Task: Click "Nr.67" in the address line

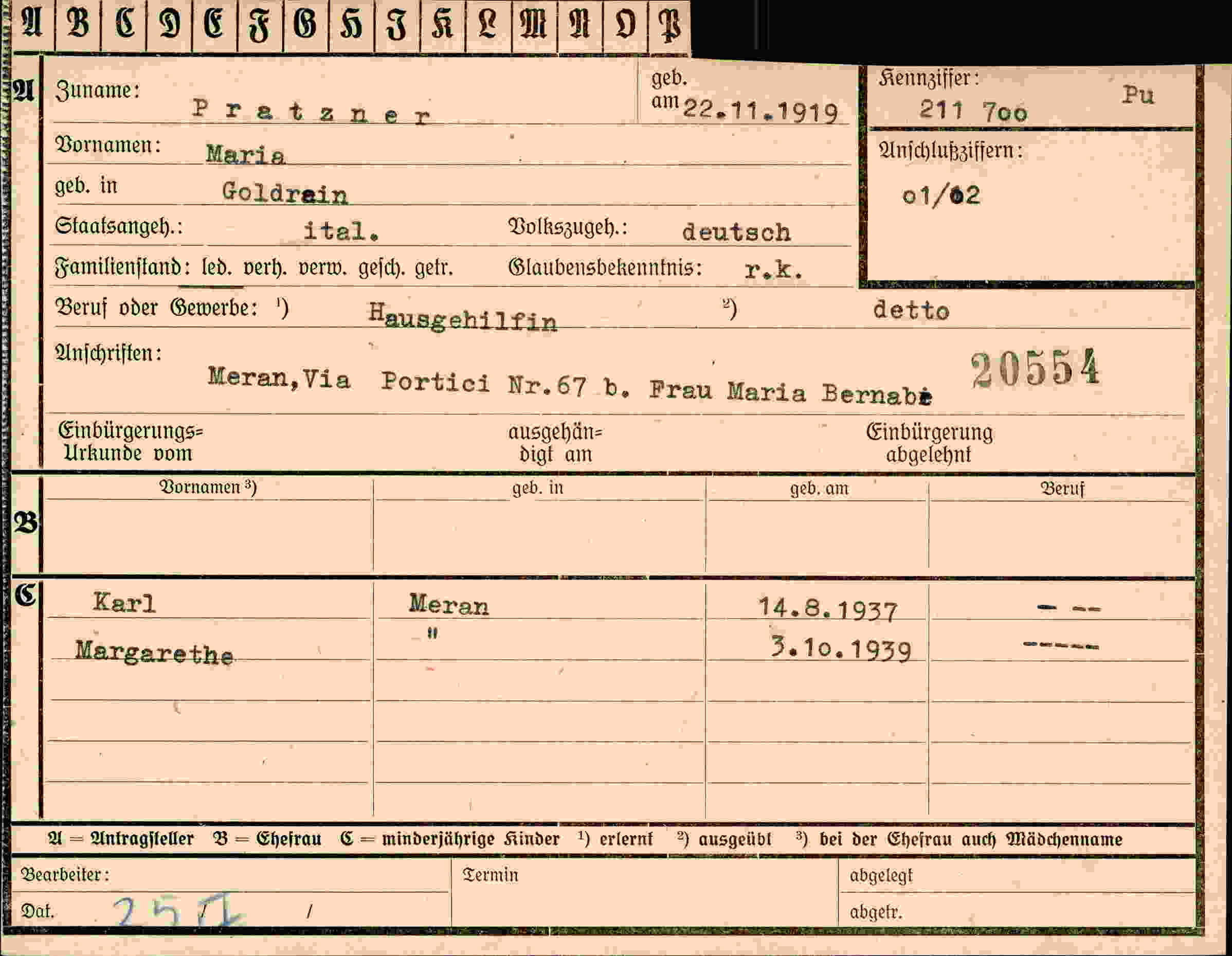Action: click(x=547, y=385)
